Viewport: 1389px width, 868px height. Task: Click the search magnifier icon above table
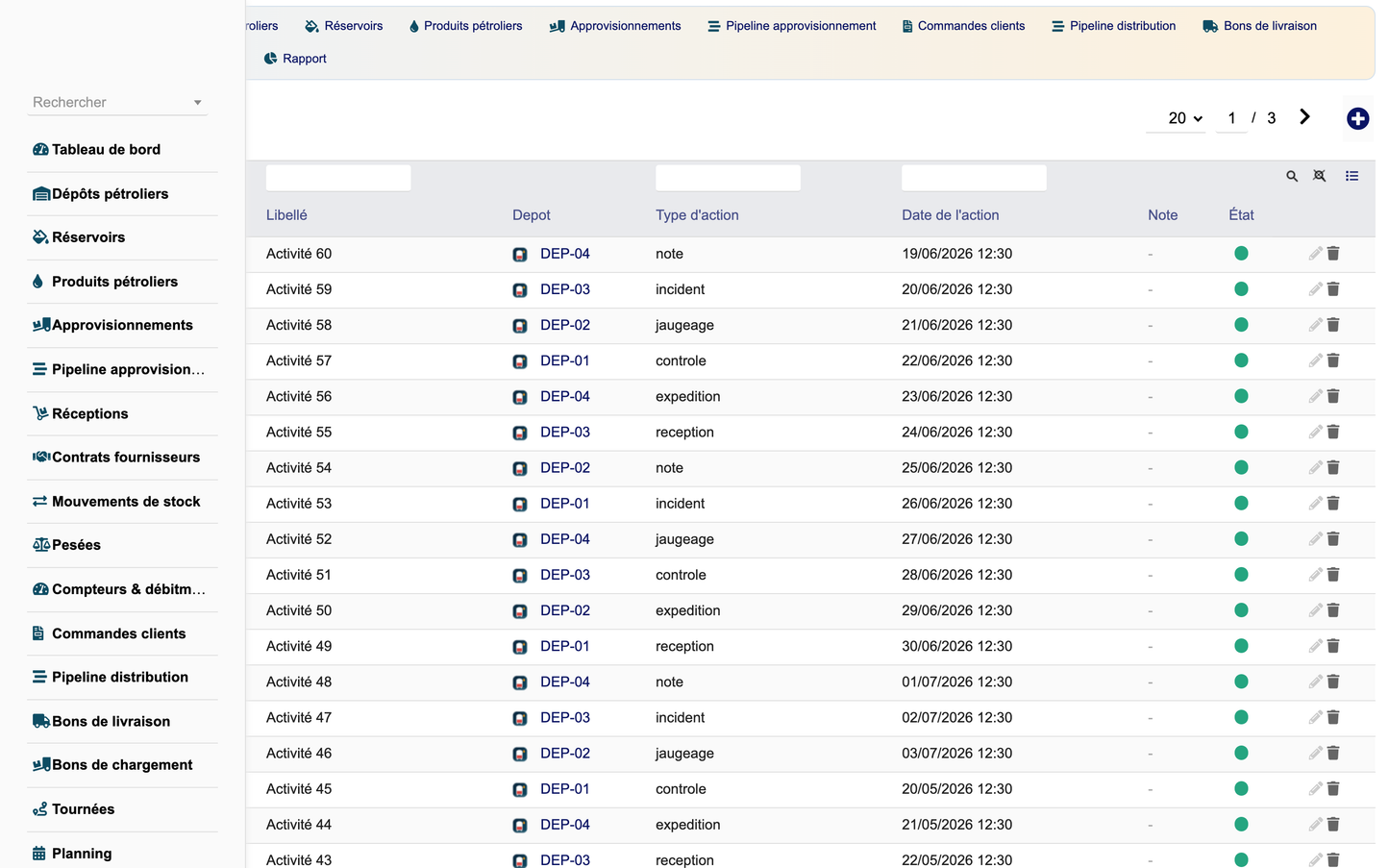(1292, 176)
